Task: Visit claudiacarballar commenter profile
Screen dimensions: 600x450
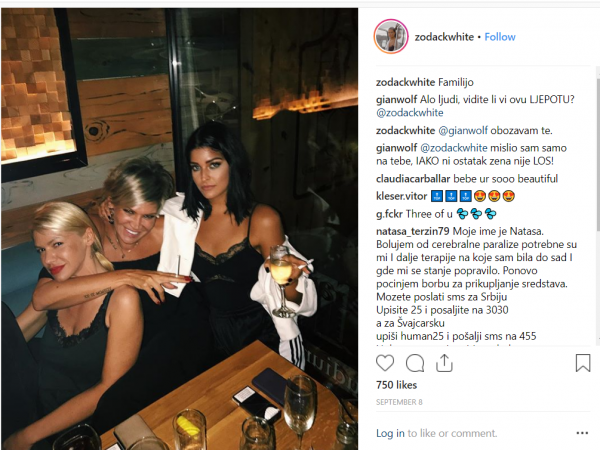Action: click(413, 179)
